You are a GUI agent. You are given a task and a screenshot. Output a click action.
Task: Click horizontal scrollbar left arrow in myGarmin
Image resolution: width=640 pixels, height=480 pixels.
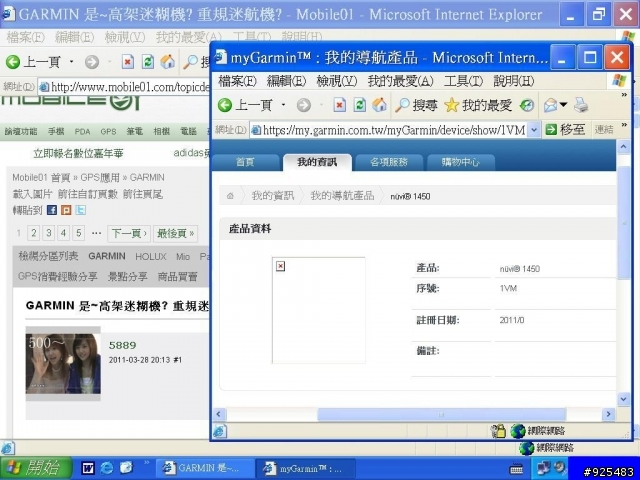tap(218, 414)
